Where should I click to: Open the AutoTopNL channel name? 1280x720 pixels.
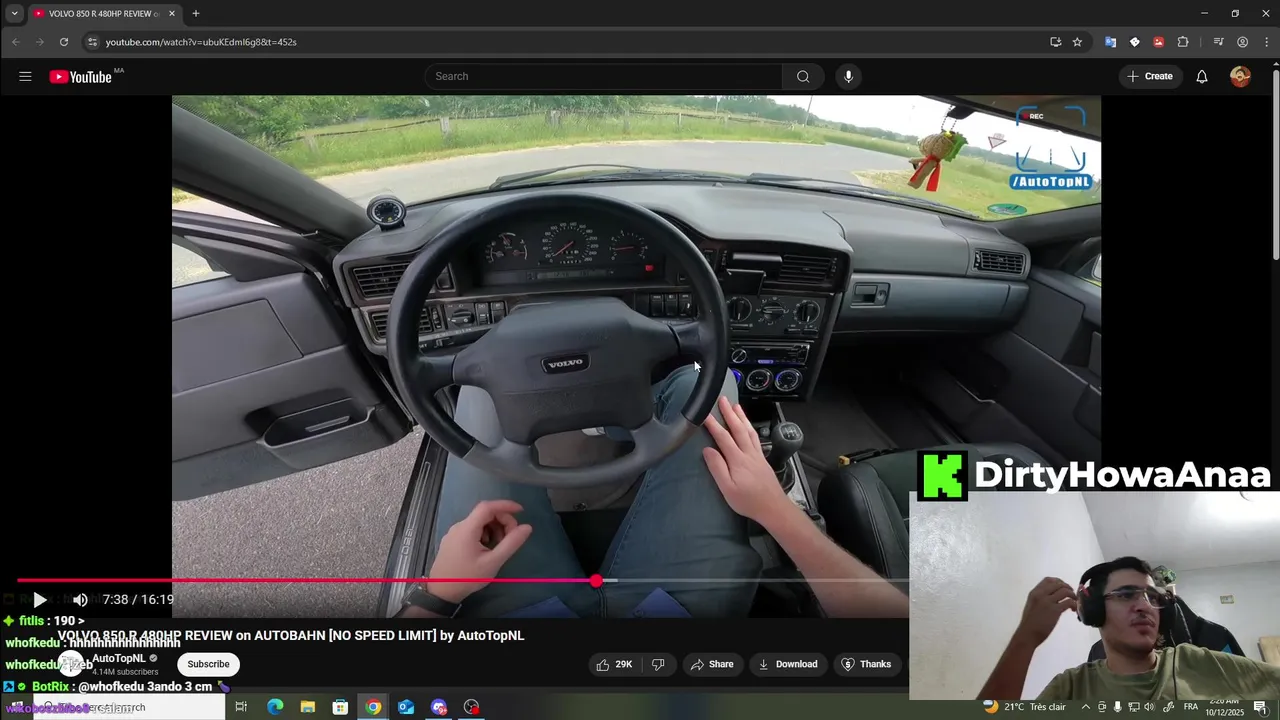(x=119, y=658)
